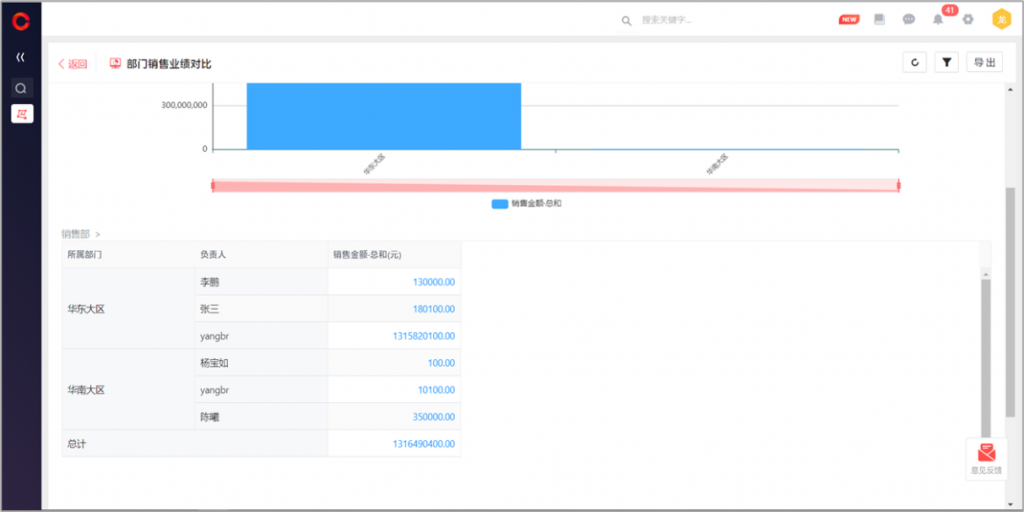Open notifications bell with 41 badge
The image size is (1024, 512).
(938, 19)
